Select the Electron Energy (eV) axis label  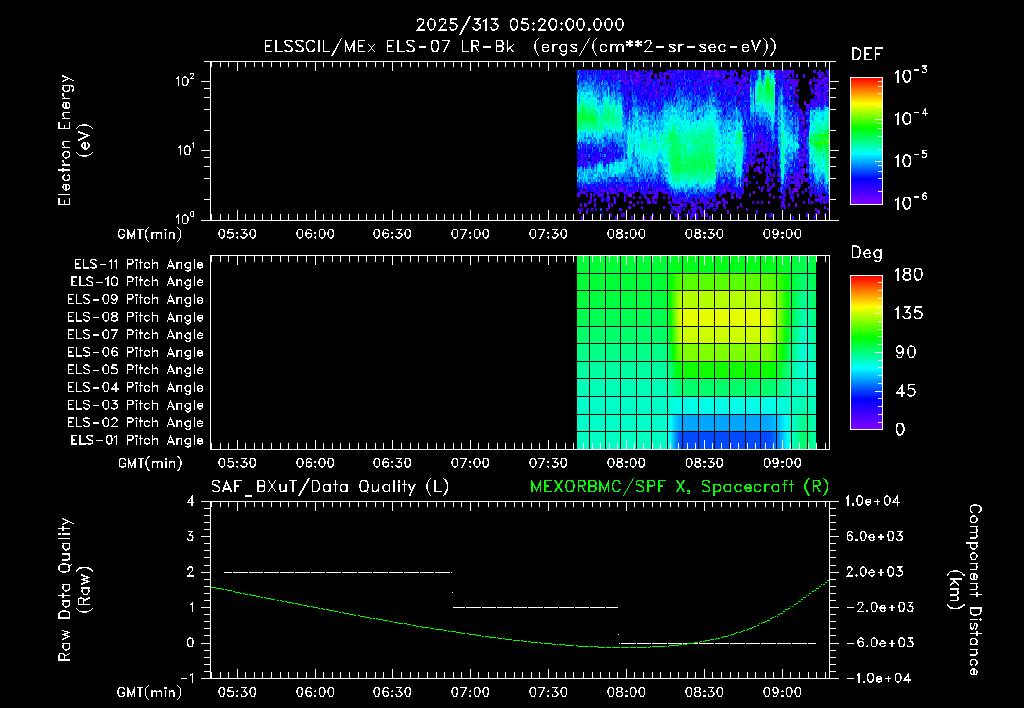pos(74,140)
